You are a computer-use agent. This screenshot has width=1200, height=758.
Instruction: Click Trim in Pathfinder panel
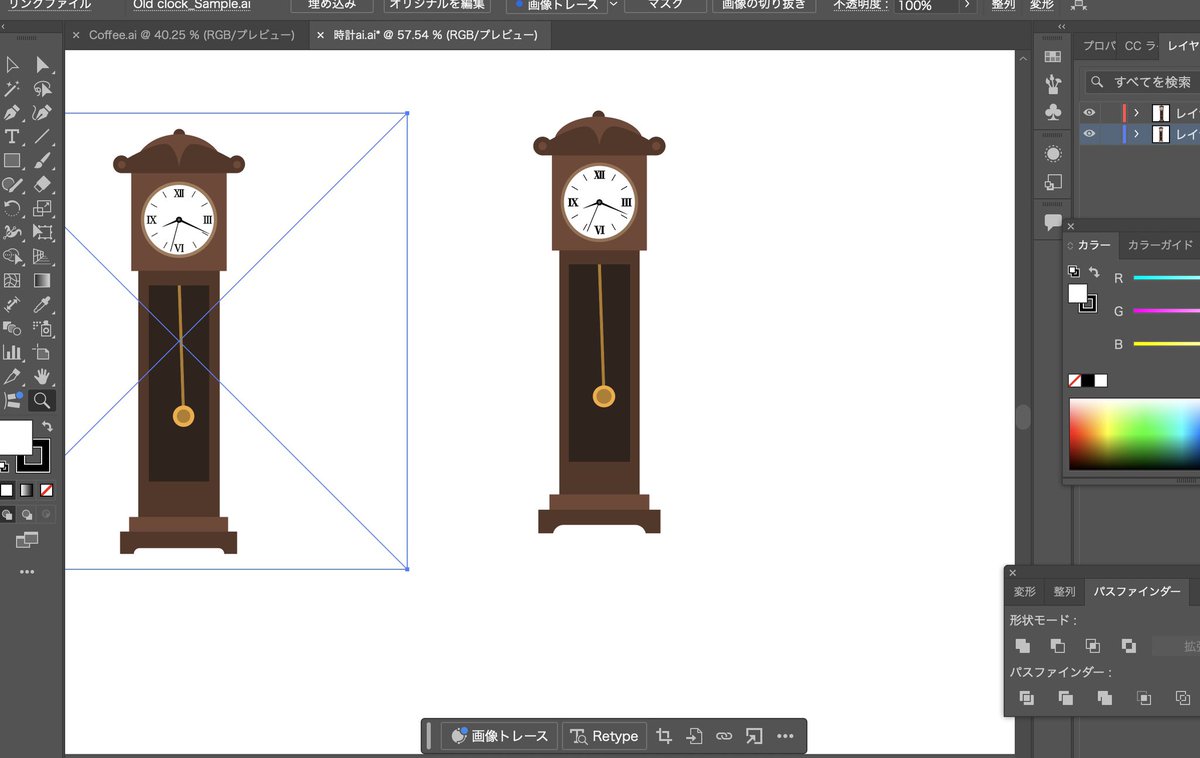pos(1065,698)
